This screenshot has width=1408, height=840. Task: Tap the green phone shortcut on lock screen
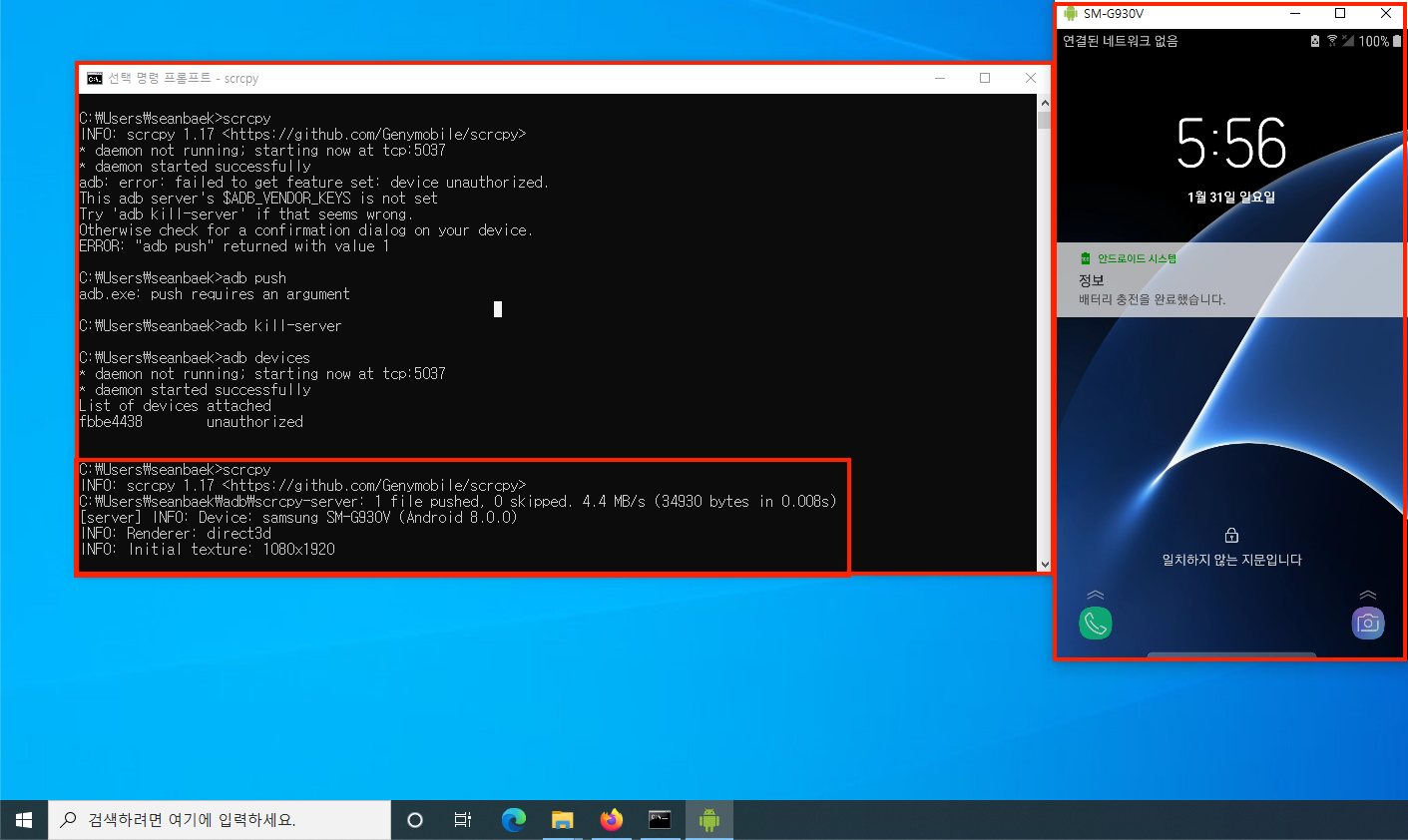point(1095,624)
